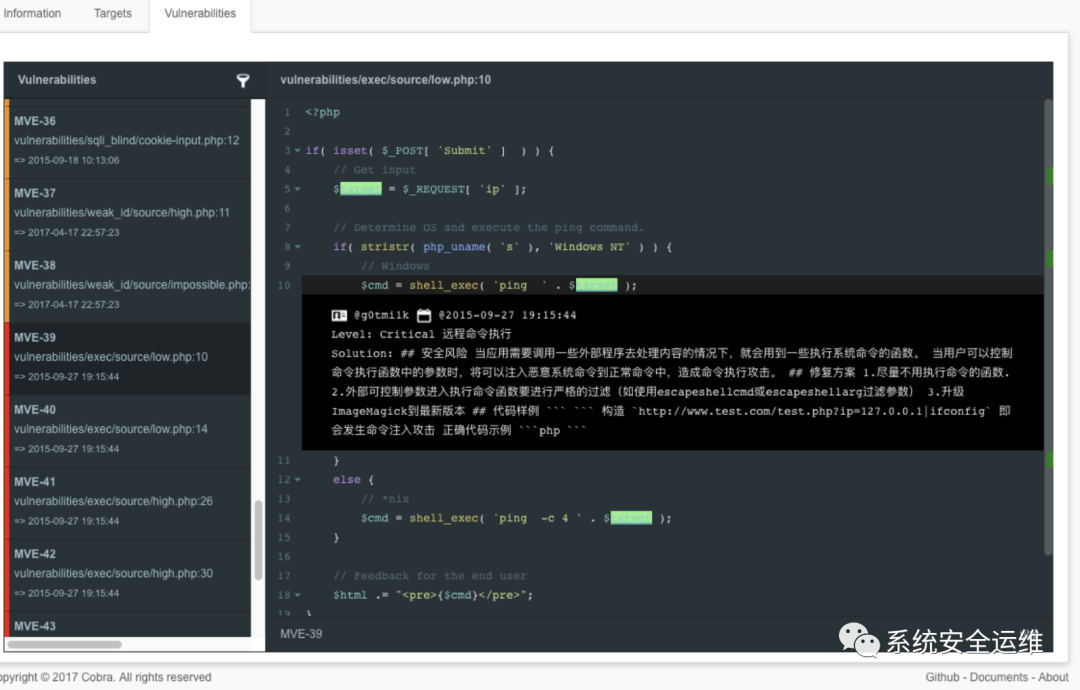
Task: Open the MVE-41 exec high.php:26 vulnerability
Action: point(128,502)
